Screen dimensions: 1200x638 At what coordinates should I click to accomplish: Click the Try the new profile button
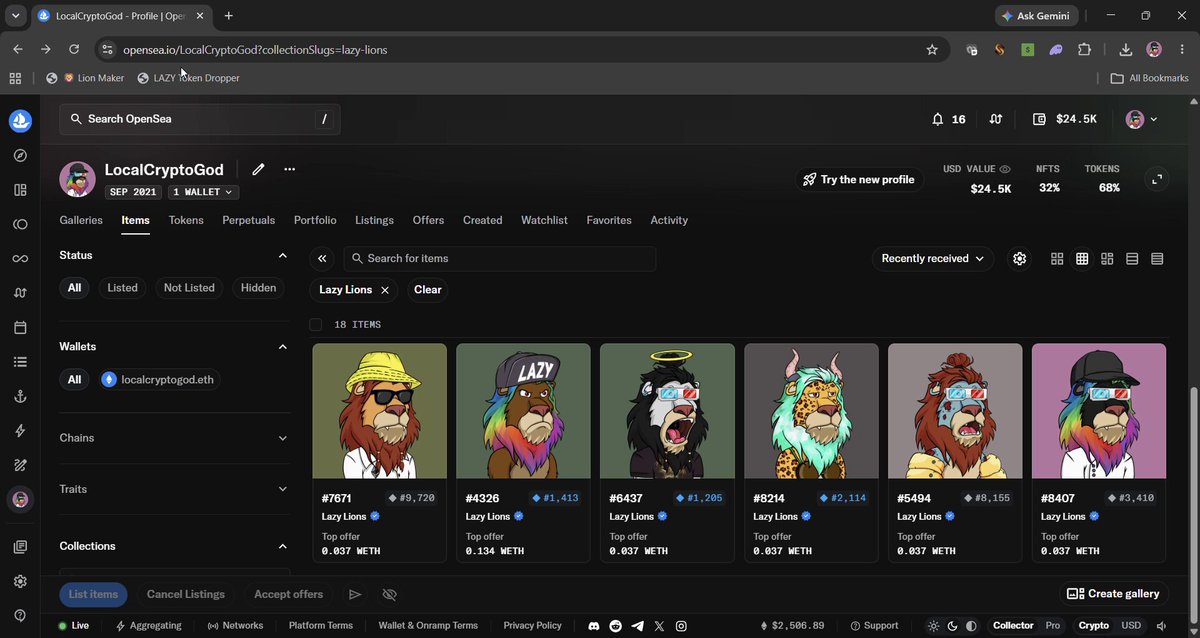[860, 179]
